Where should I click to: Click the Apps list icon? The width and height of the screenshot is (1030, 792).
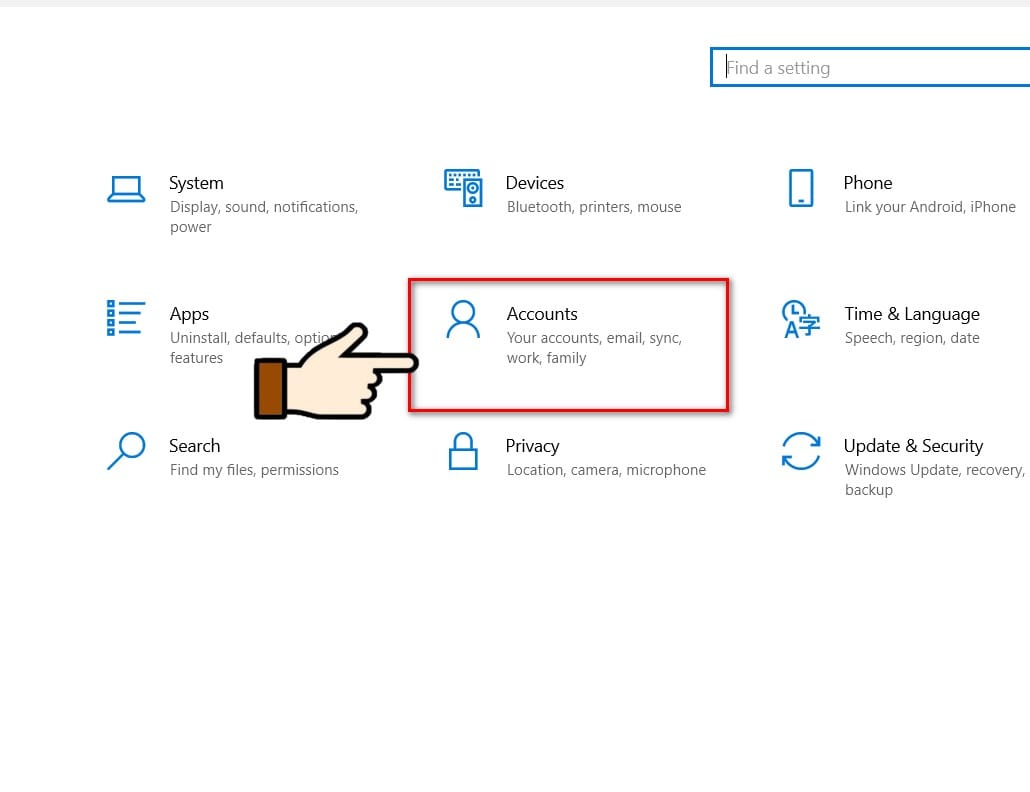click(125, 318)
